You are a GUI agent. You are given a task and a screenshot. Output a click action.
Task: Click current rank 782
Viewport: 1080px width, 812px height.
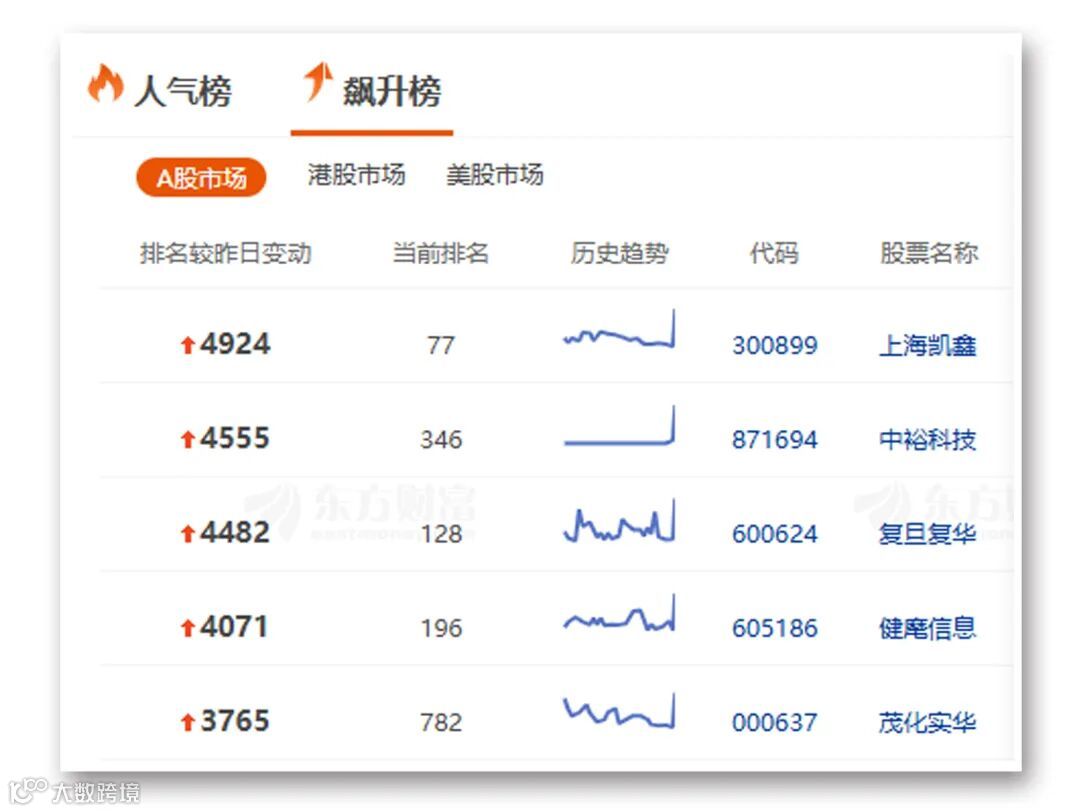441,722
